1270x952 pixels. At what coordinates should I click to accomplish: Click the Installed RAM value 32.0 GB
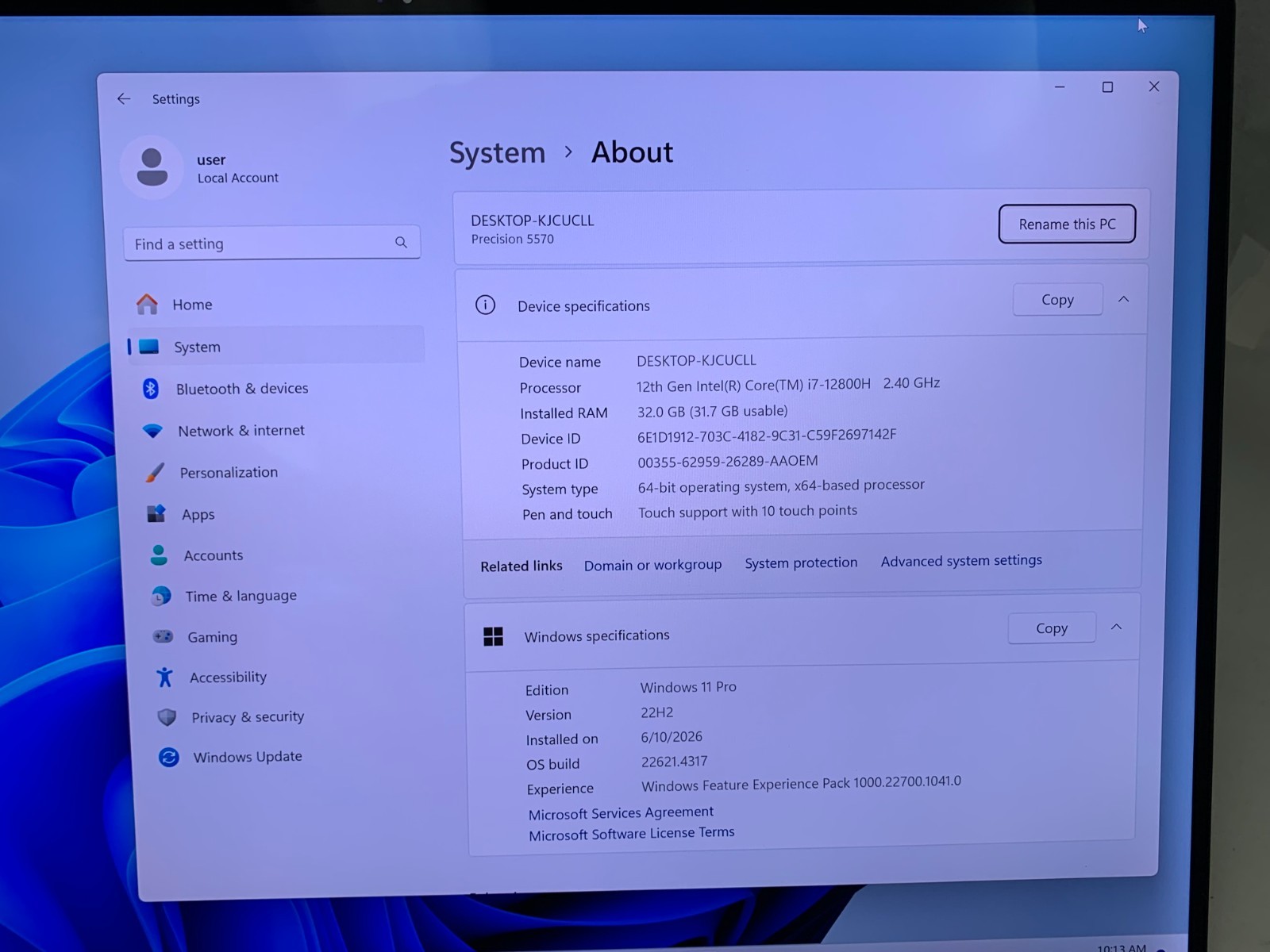[712, 411]
